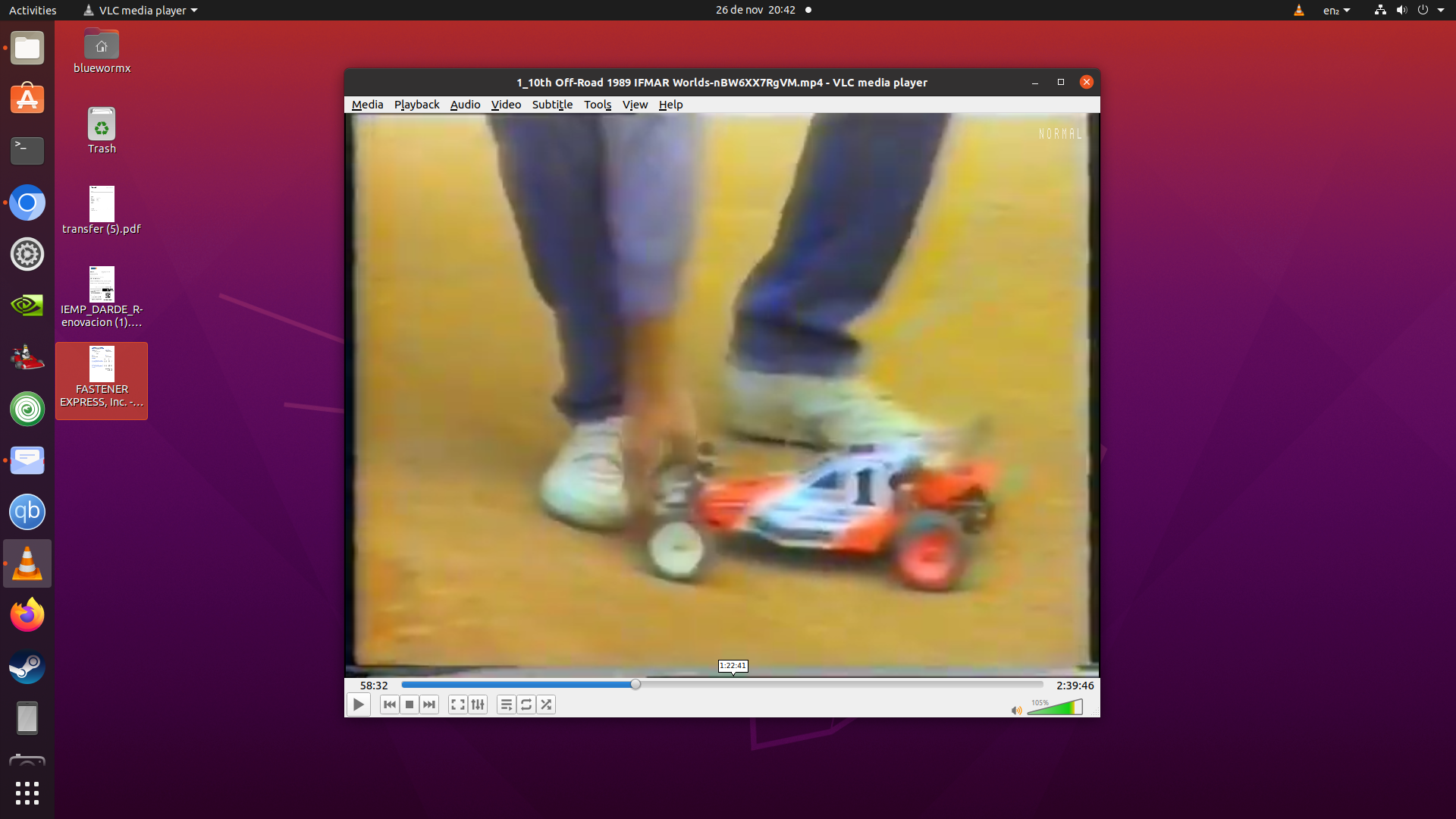Launch Firefox from dock
The image size is (1456, 819).
(x=27, y=615)
